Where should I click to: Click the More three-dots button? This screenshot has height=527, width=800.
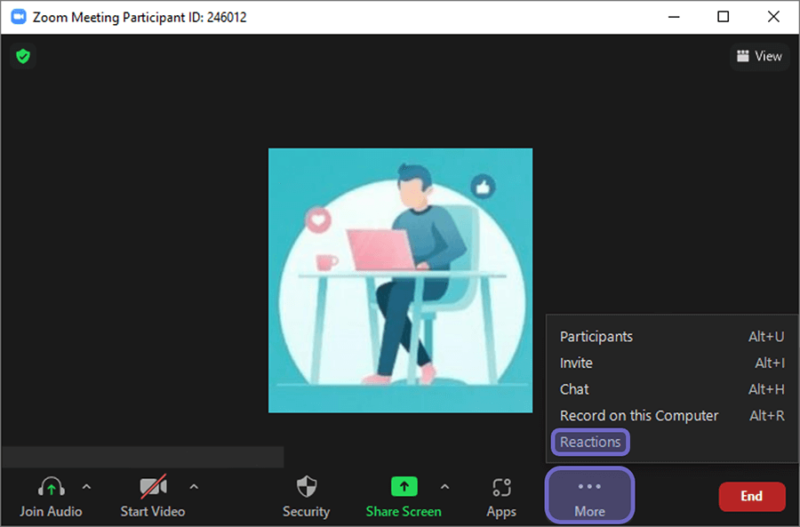tap(590, 495)
